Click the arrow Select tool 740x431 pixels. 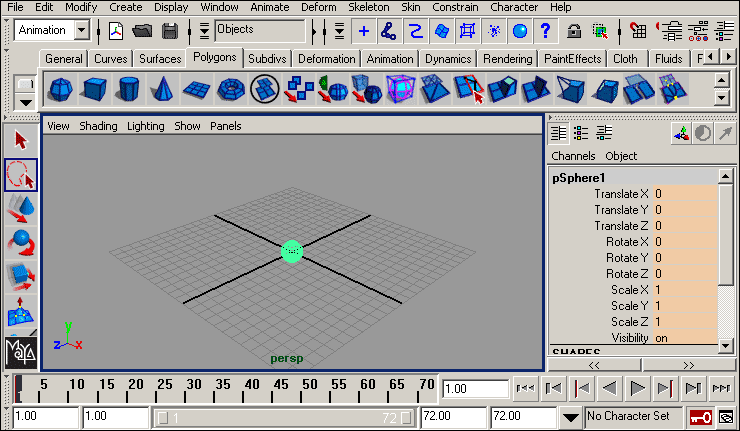(x=21, y=140)
